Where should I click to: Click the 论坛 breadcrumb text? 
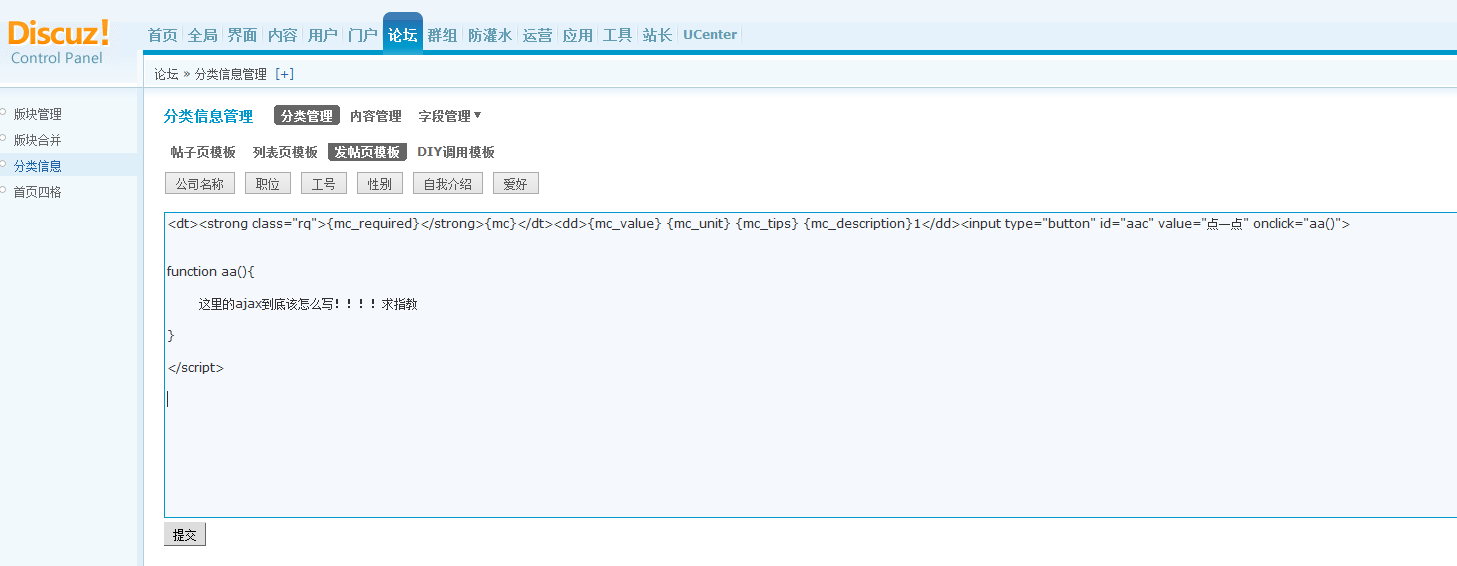click(x=166, y=74)
